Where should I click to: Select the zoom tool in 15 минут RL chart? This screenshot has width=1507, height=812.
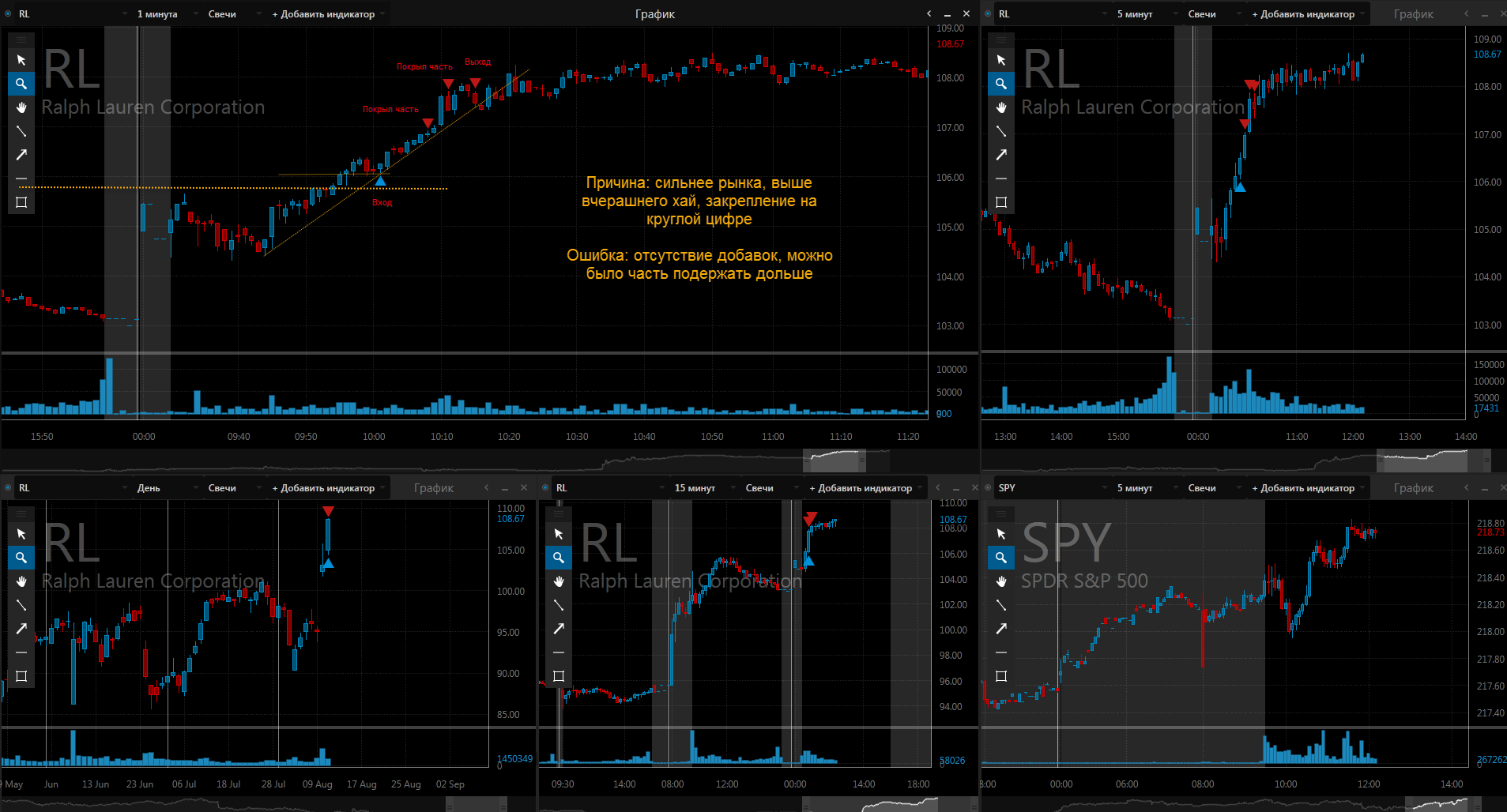(x=559, y=558)
